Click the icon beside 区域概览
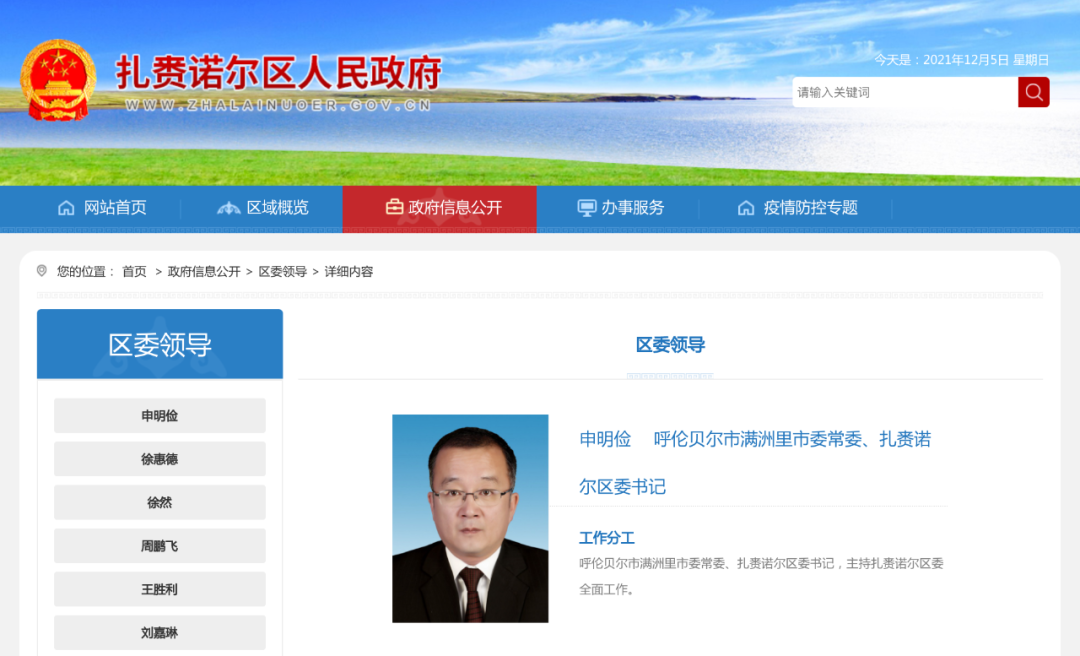 tap(228, 207)
